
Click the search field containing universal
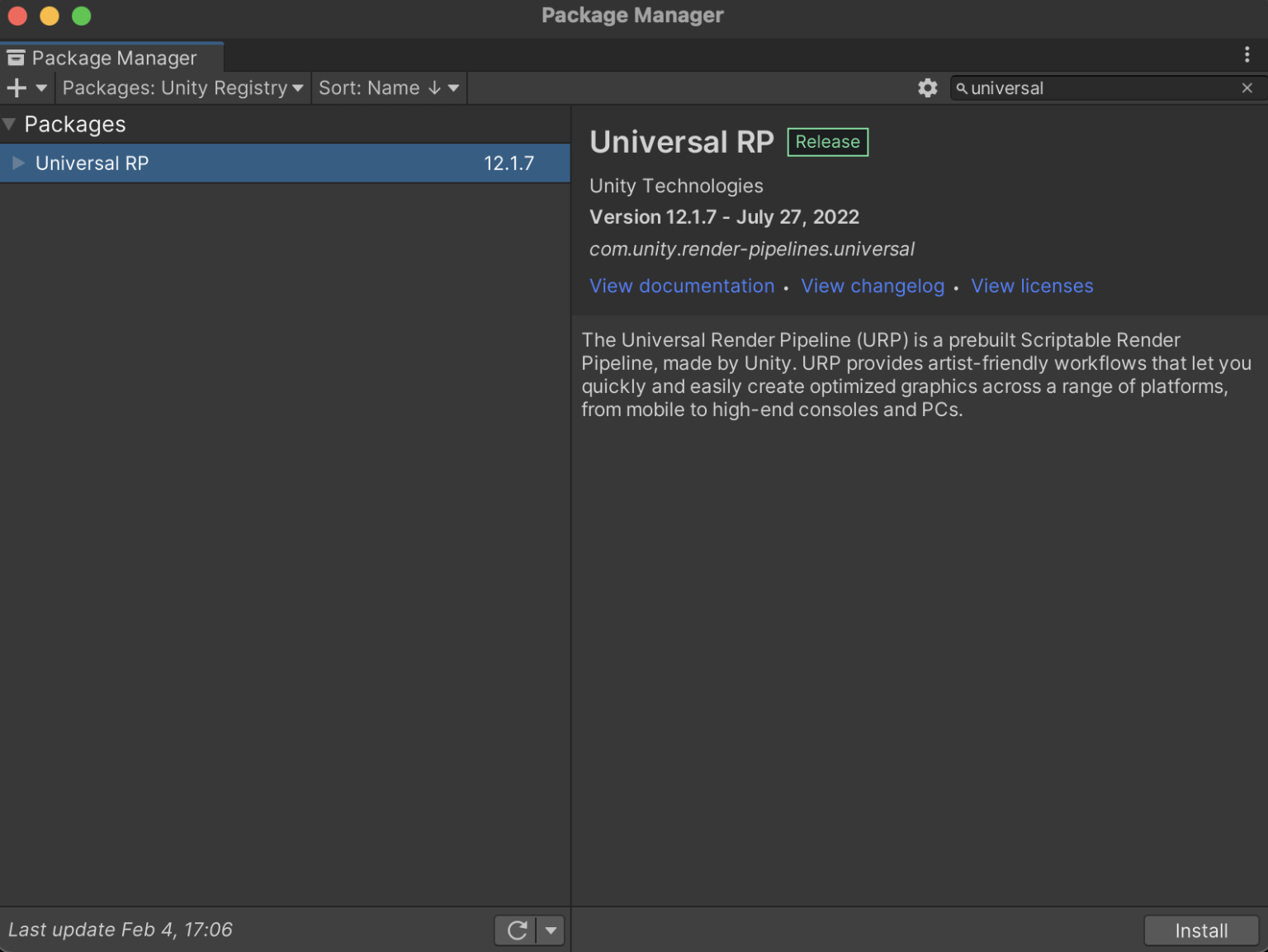click(1105, 88)
